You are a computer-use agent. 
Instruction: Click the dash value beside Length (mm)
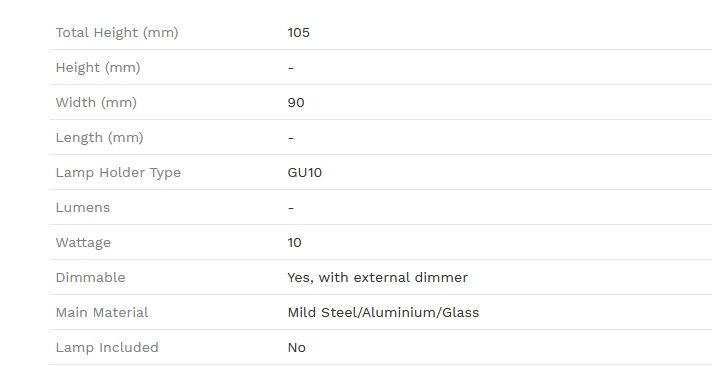291,138
